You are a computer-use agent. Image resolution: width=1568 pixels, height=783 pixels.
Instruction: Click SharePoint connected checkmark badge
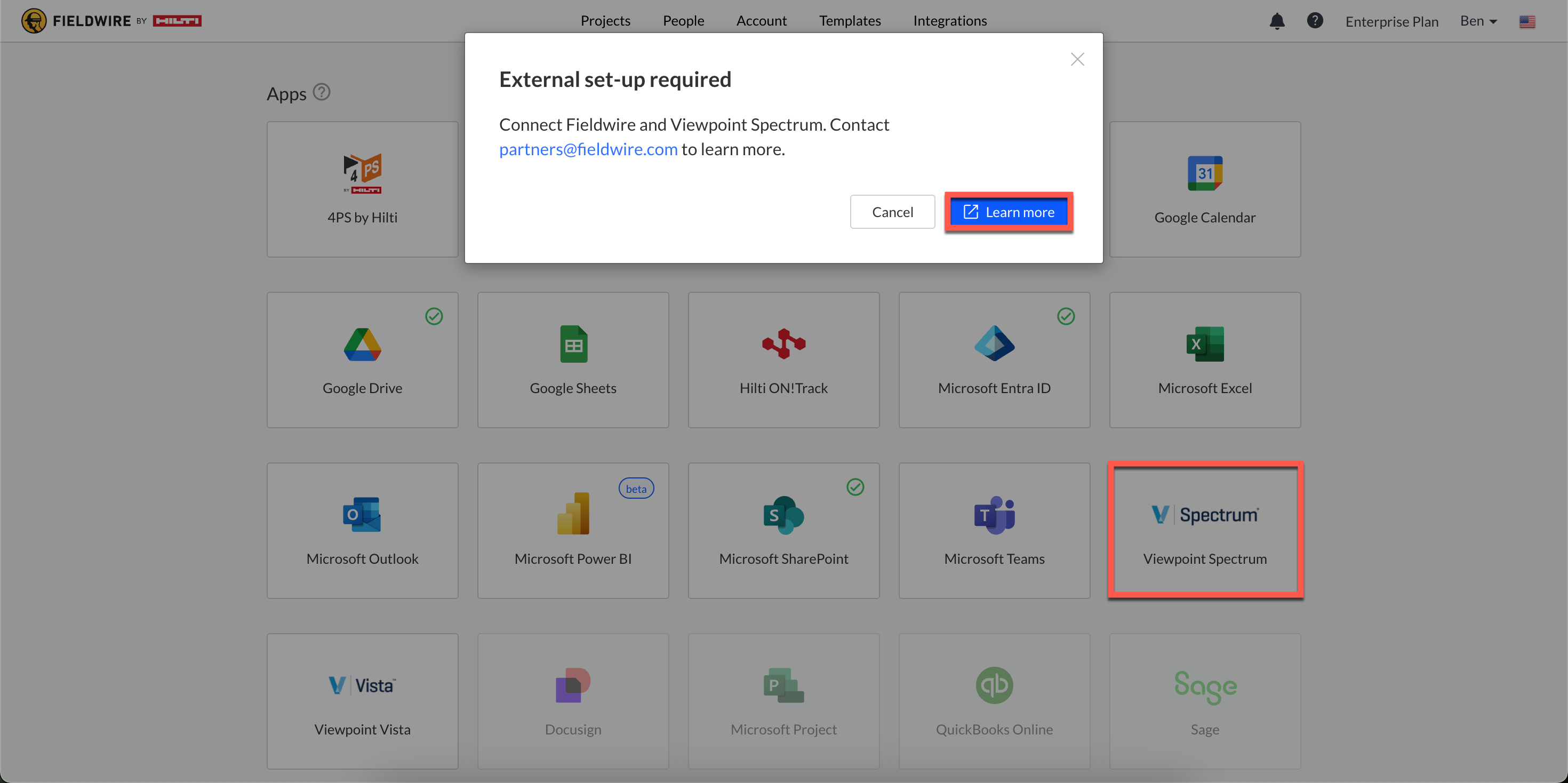[x=854, y=487]
